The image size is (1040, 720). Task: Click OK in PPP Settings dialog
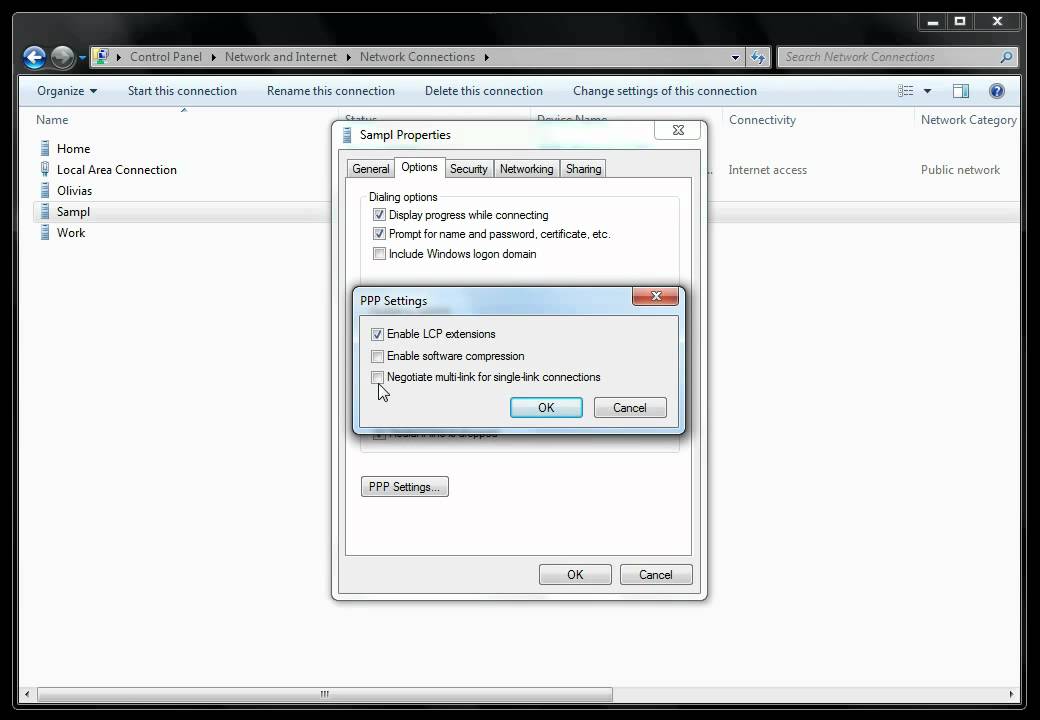(546, 408)
